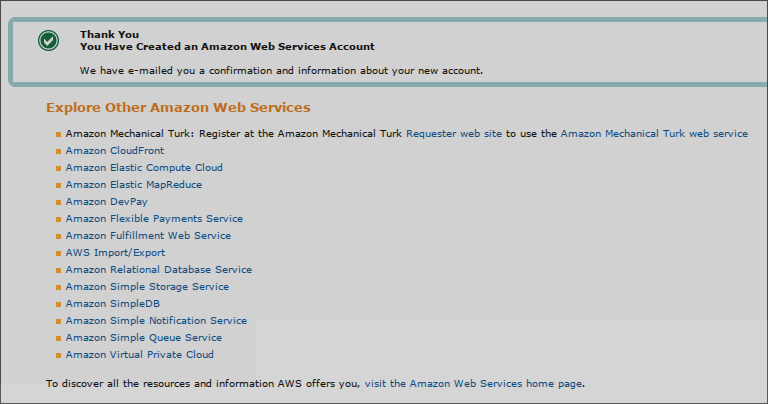Click the green checkmark success icon
Image resolution: width=768 pixels, height=404 pixels.
[x=48, y=41]
